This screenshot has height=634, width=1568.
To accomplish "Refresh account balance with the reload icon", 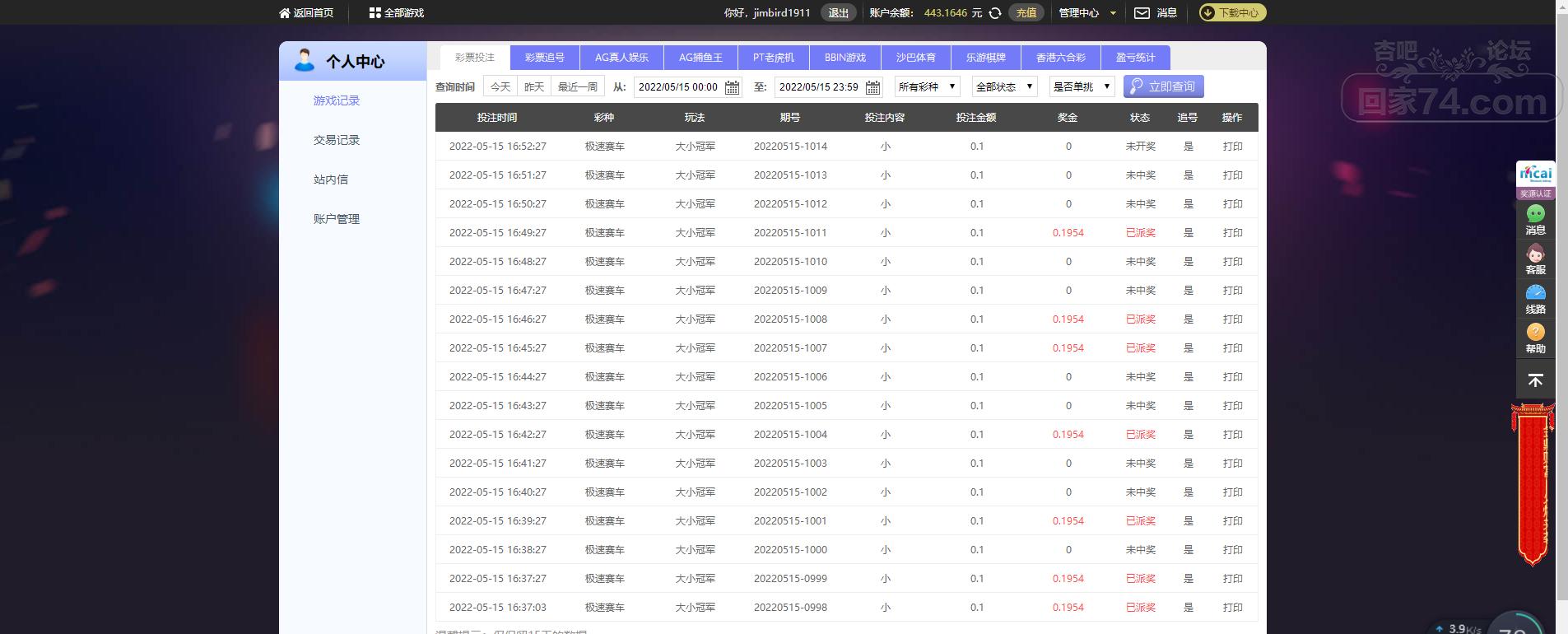I will (995, 13).
